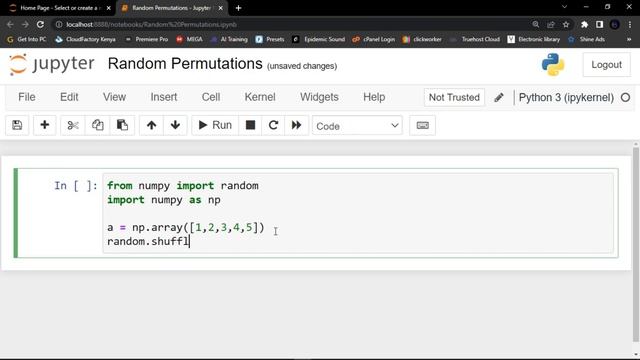Click the Jupyter logo
Image resolution: width=640 pixels, height=360 pixels.
[x=52, y=64]
